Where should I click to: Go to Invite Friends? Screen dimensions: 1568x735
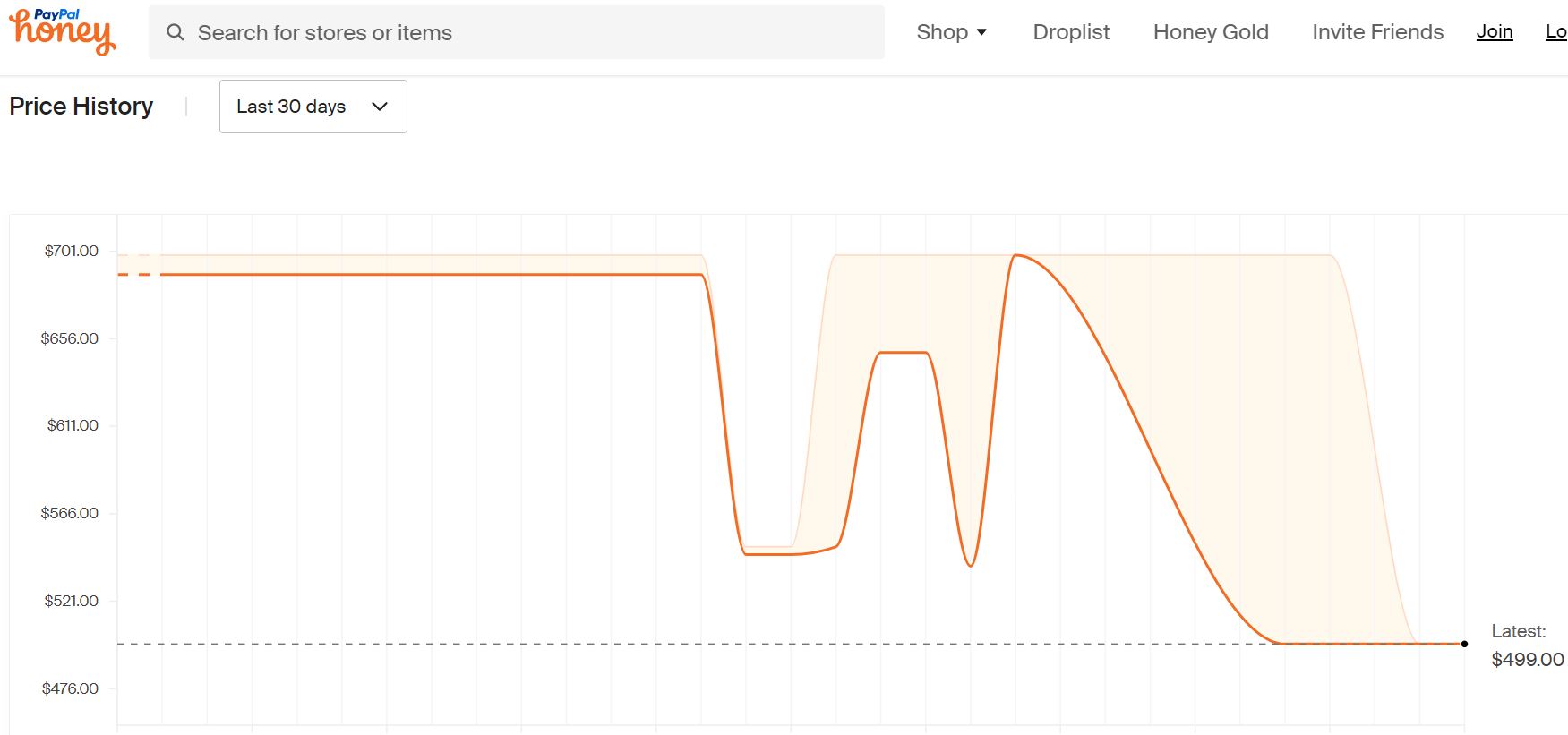pyautogui.click(x=1377, y=32)
